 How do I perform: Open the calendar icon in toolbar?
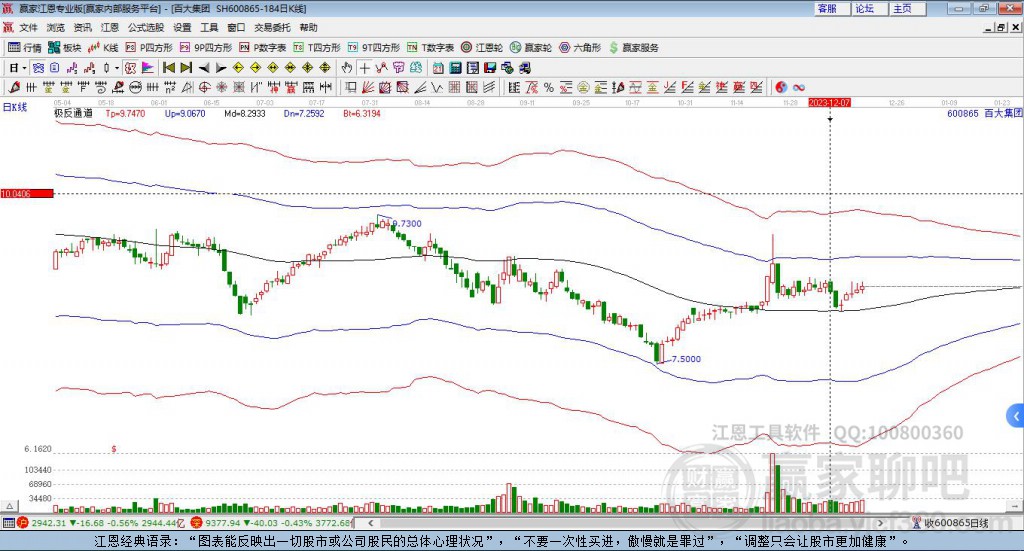tap(438, 68)
